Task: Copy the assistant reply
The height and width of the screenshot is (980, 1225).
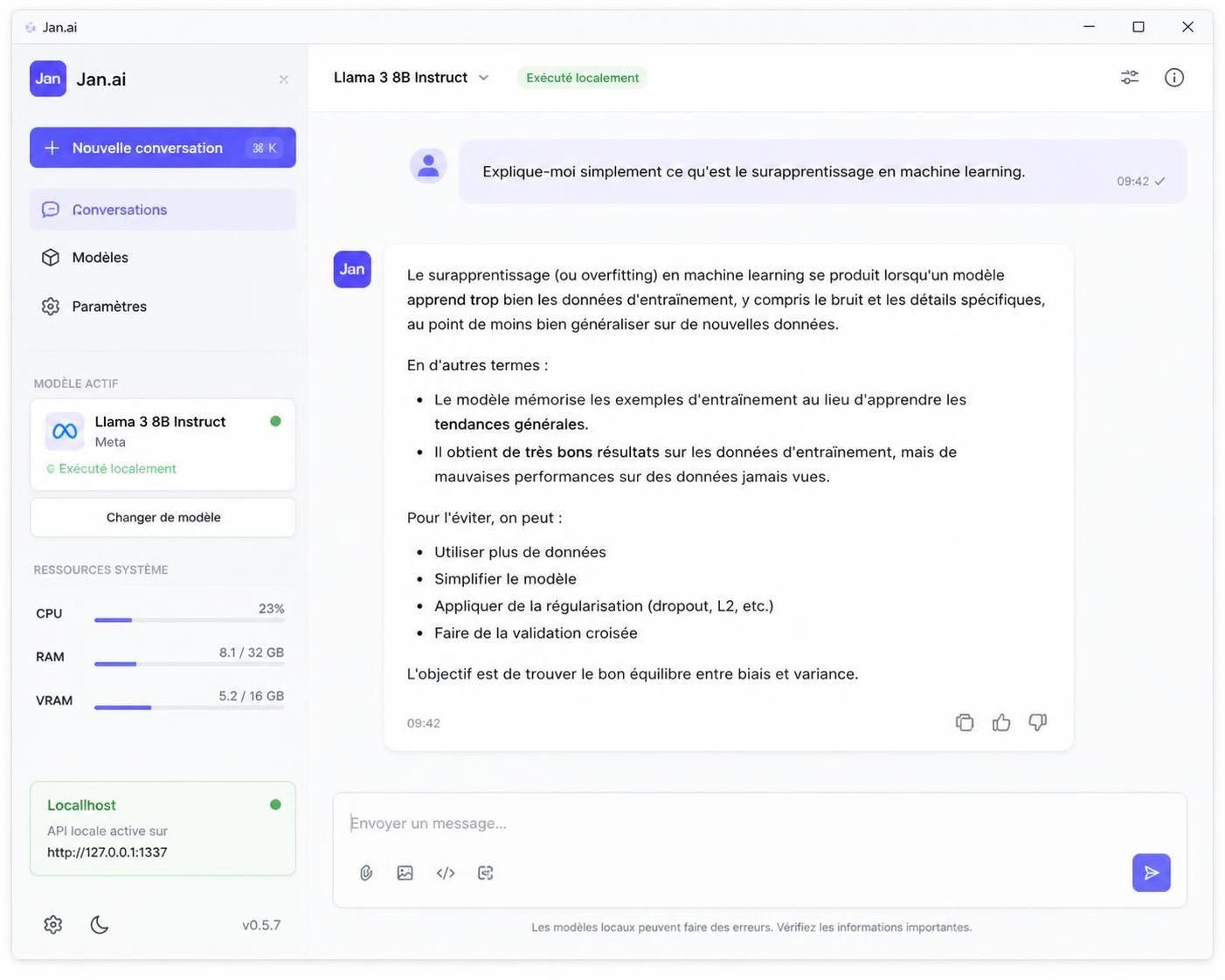Action: (x=965, y=722)
